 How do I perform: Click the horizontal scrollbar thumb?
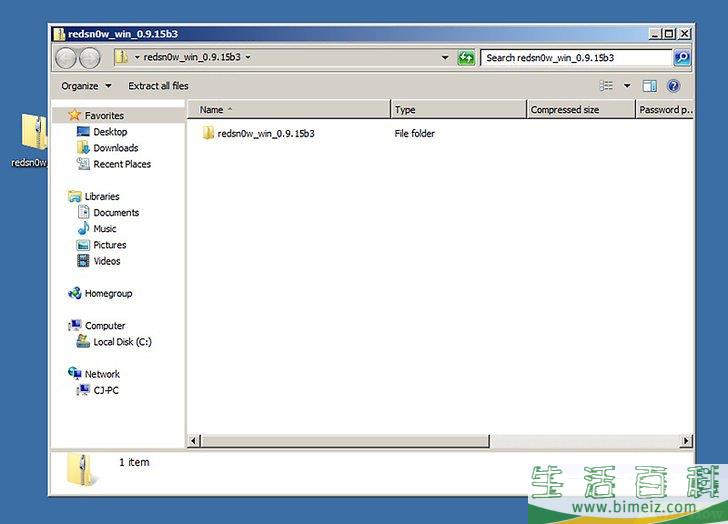click(345, 440)
